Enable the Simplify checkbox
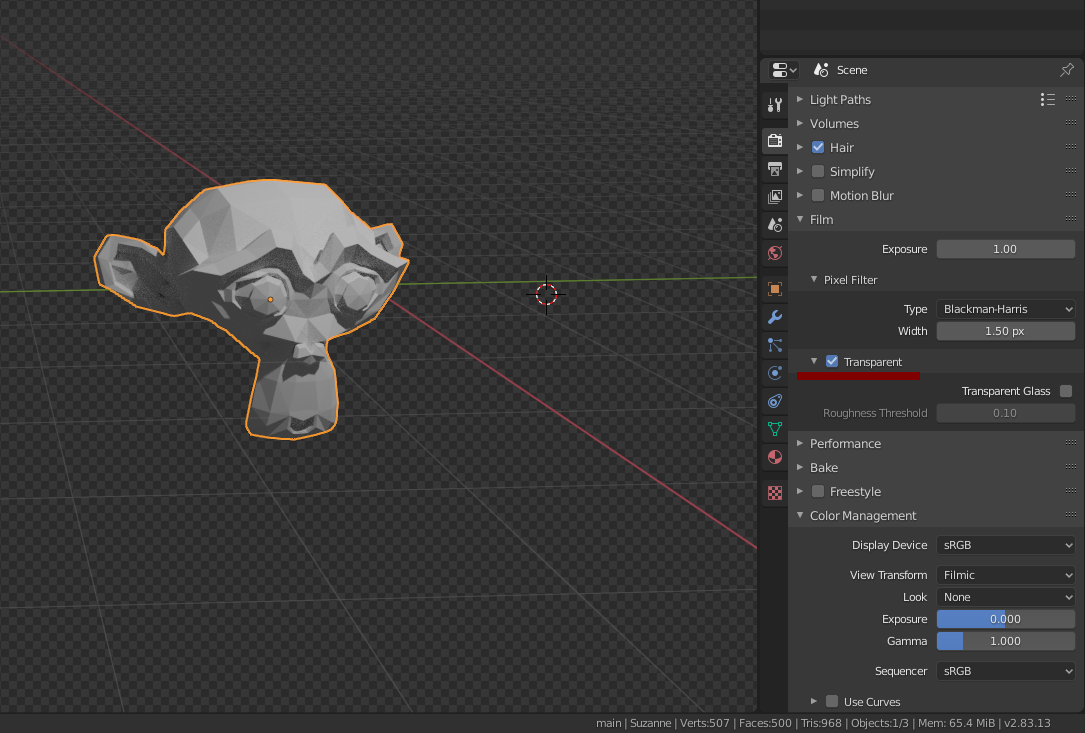Screen dimensions: 1085x733 click(818, 172)
